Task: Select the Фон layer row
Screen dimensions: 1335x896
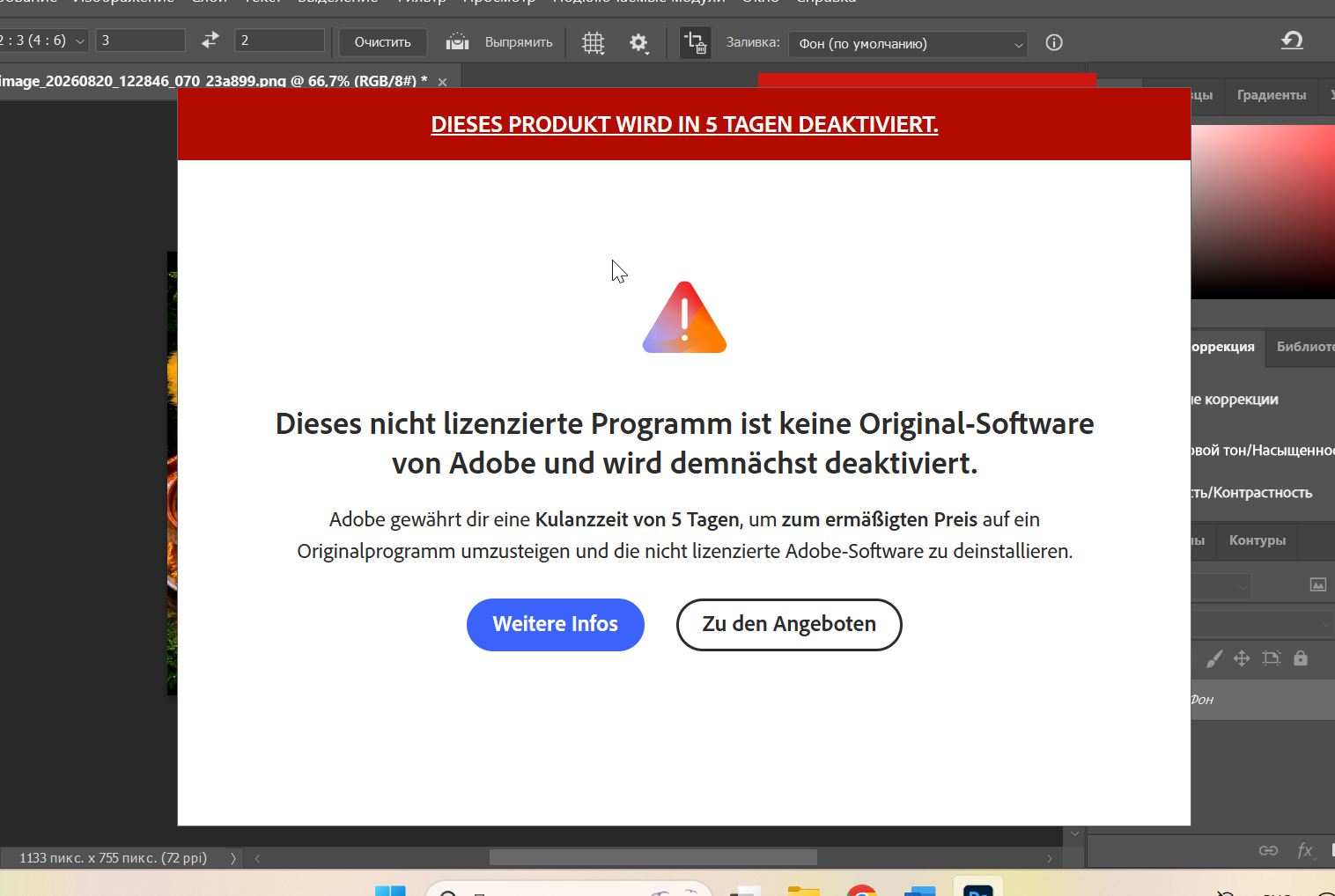Action: [1263, 700]
